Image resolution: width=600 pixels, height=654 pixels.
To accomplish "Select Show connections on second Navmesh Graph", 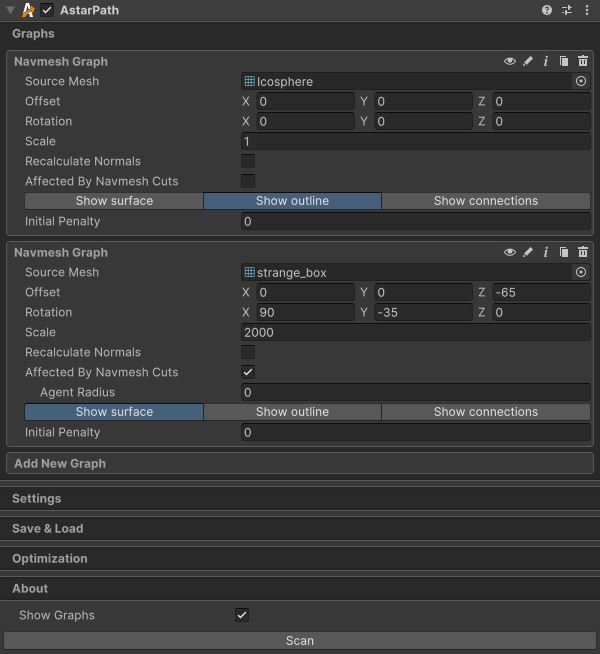I will pos(485,412).
